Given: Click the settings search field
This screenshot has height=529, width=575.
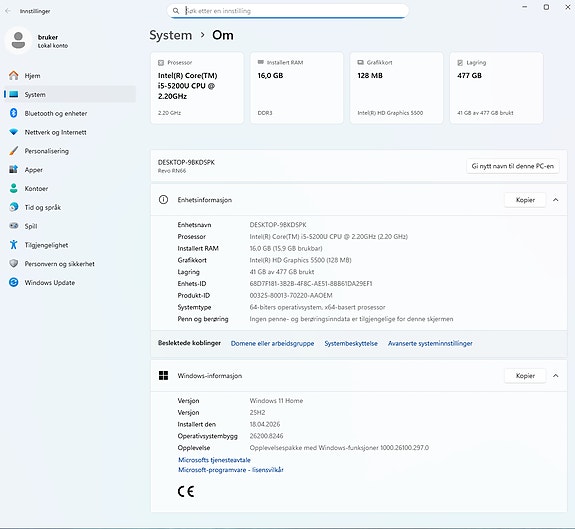Looking at the screenshot, I should click(x=288, y=11).
